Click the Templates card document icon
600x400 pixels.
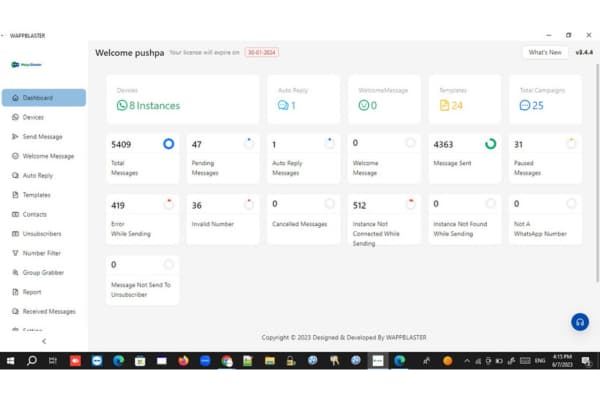tap(444, 105)
